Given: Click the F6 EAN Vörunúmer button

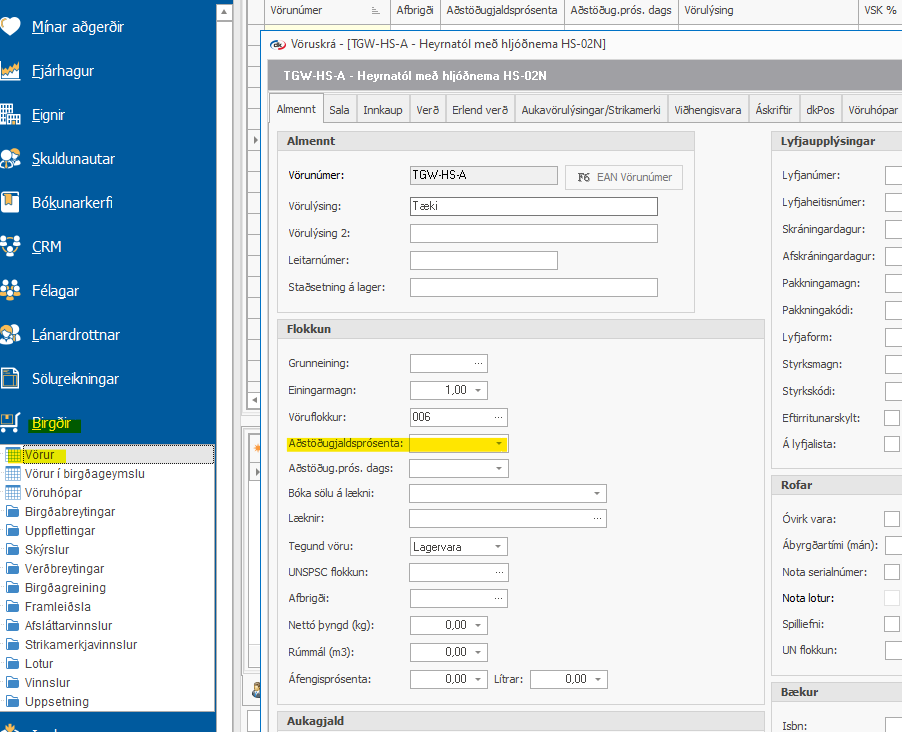Looking at the screenshot, I should point(624,177).
